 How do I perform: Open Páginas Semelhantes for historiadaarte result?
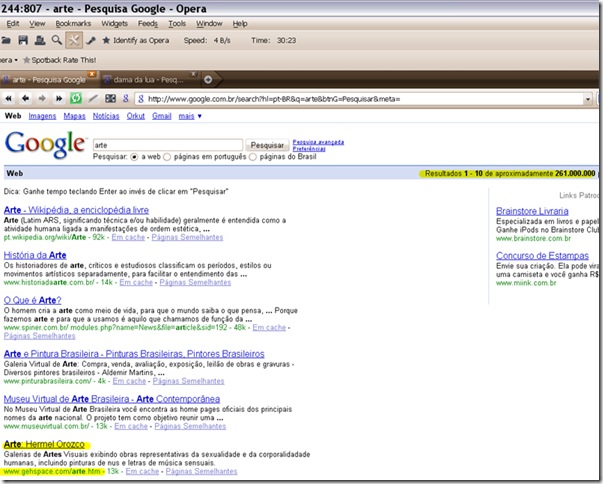coord(195,282)
